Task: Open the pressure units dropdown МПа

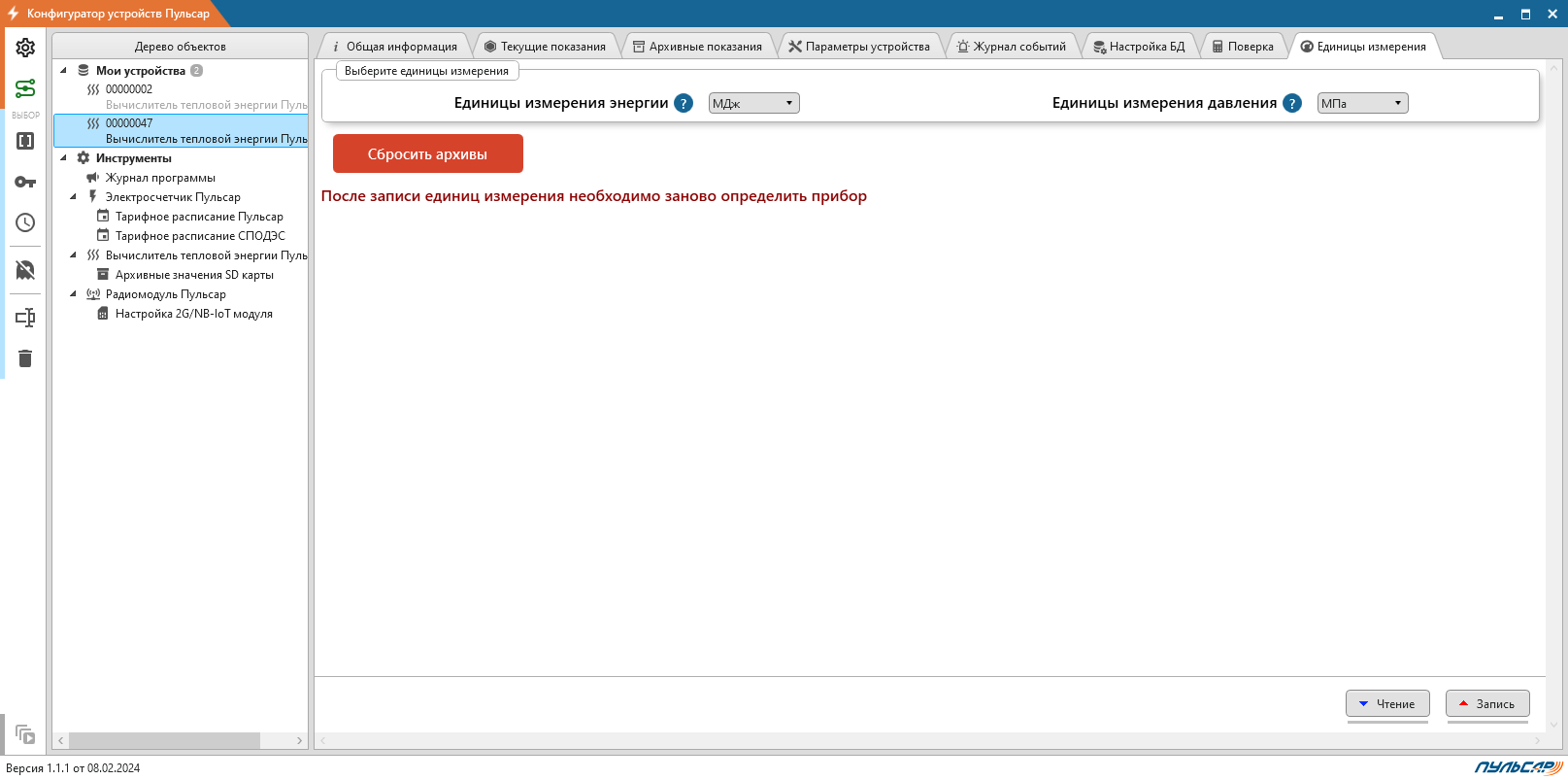Action: pos(1362,103)
